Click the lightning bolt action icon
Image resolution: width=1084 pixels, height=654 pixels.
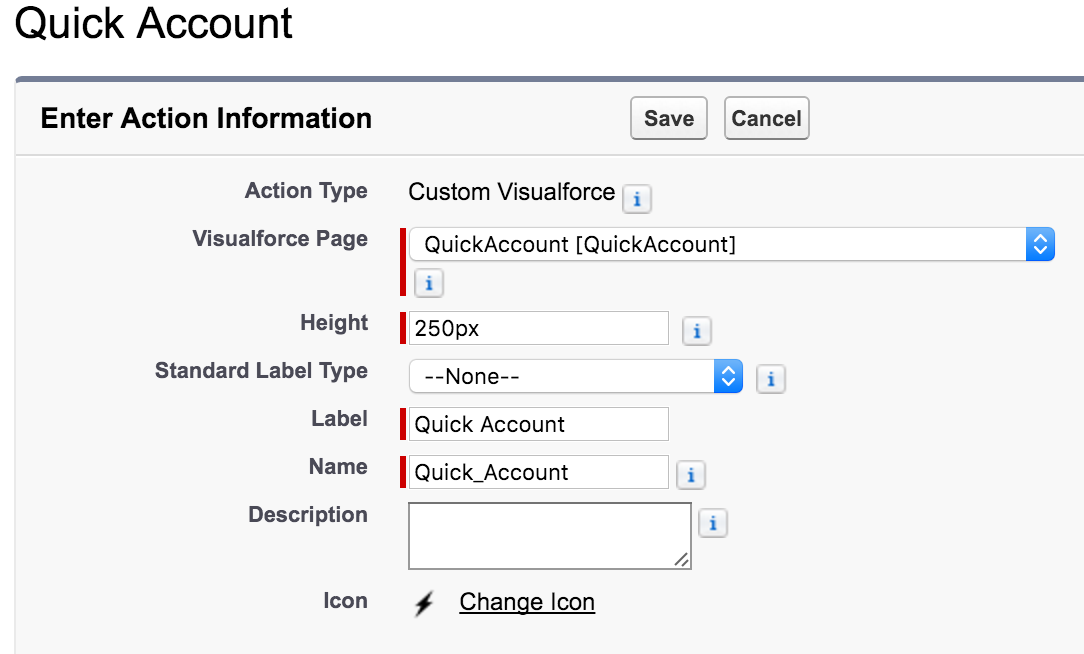tap(424, 603)
